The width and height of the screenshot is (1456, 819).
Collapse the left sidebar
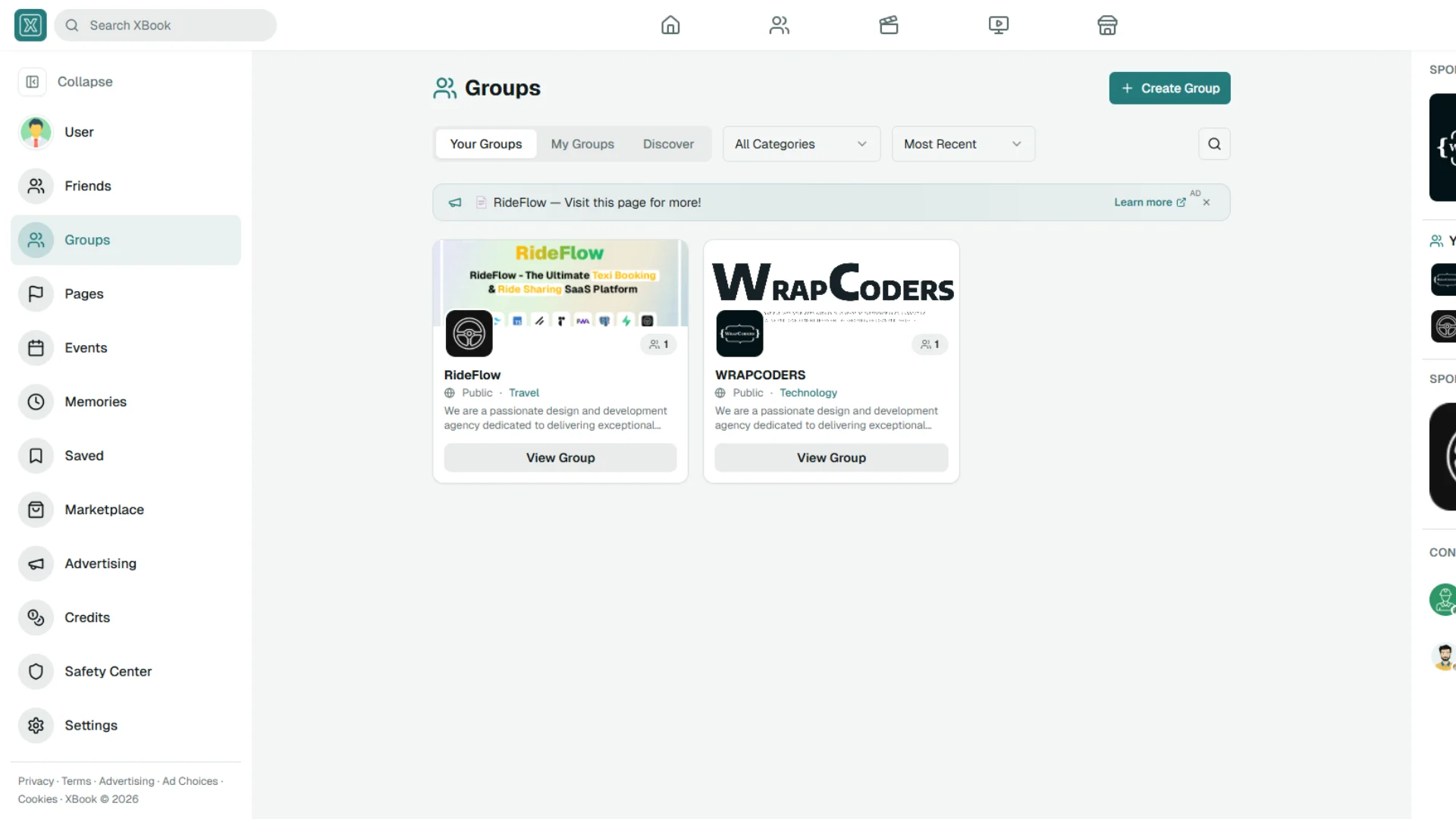point(65,81)
